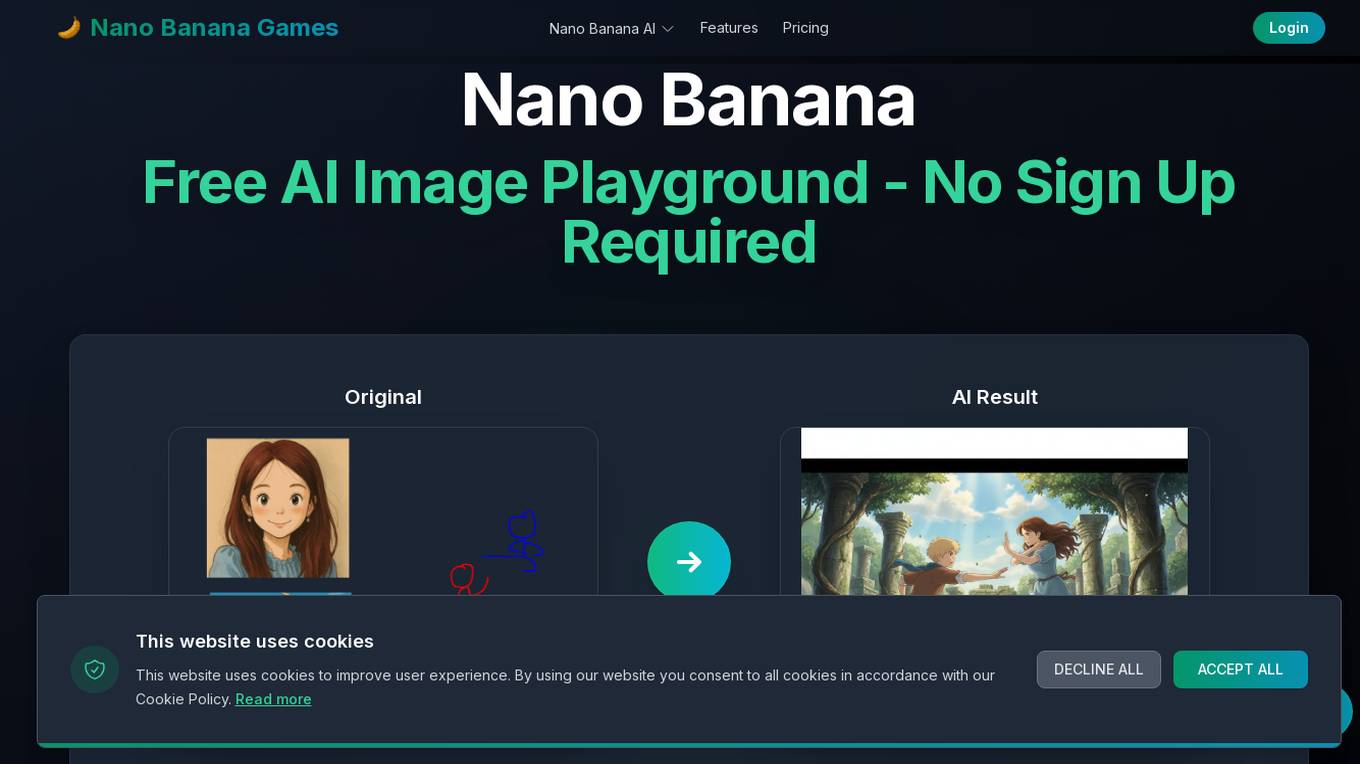Click the 'Nano Banana' main headline

coord(688,100)
